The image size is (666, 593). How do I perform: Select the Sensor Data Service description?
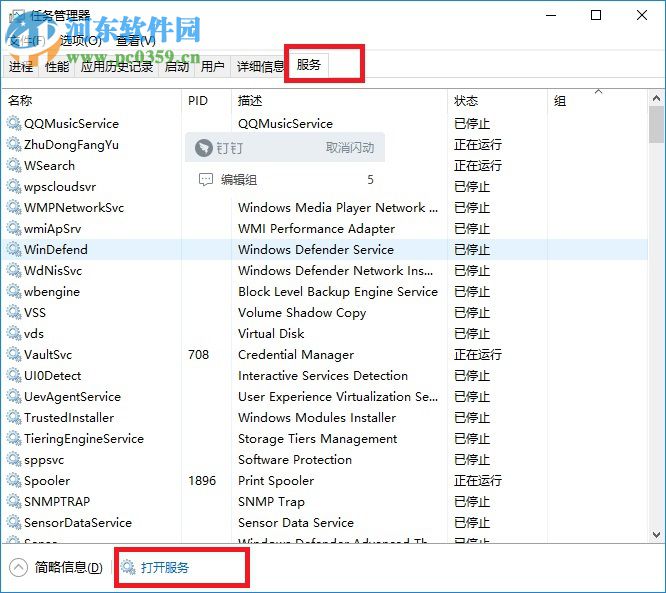tap(296, 523)
